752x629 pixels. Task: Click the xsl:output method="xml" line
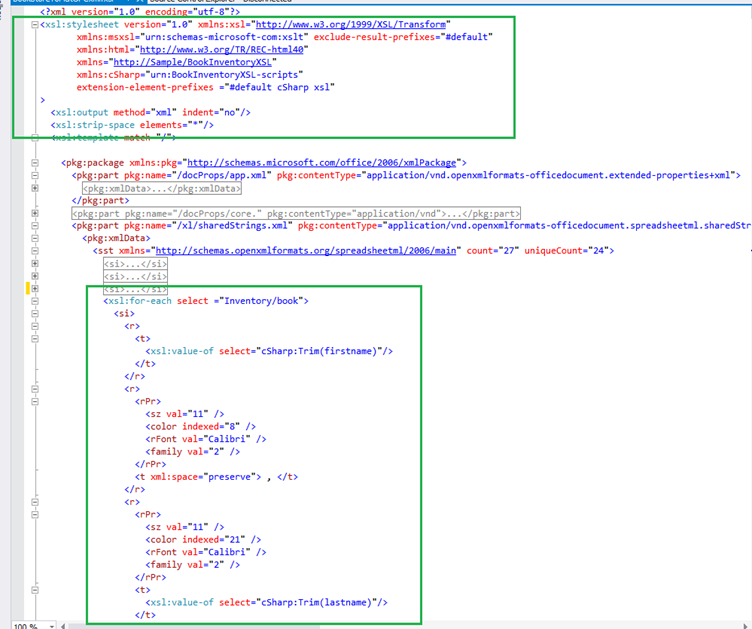point(151,112)
